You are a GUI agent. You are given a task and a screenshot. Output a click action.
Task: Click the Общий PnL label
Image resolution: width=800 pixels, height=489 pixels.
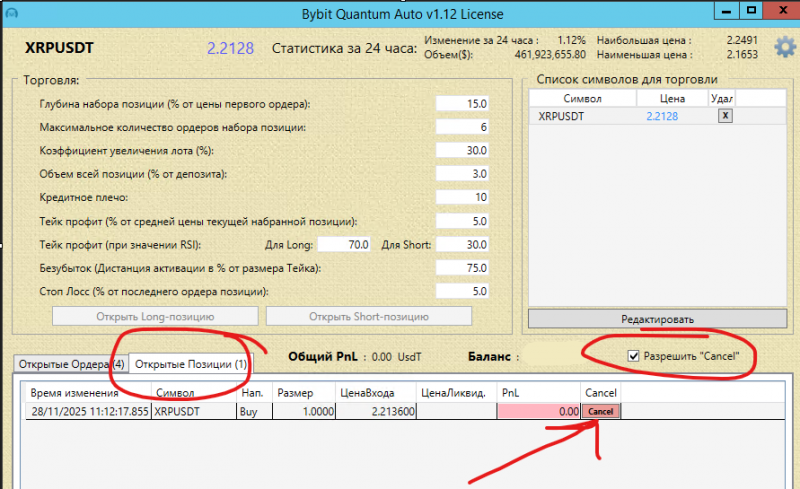(x=323, y=357)
